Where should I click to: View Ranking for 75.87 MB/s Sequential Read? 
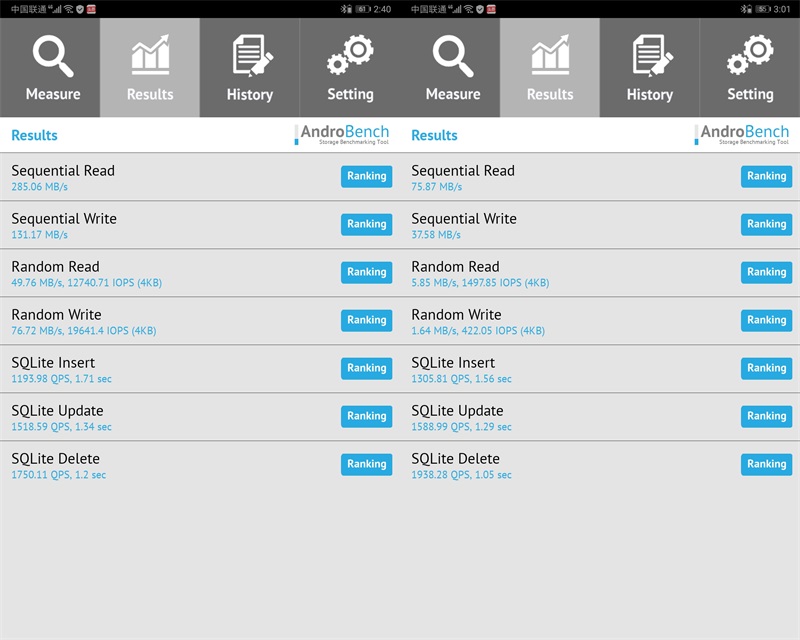coord(766,176)
